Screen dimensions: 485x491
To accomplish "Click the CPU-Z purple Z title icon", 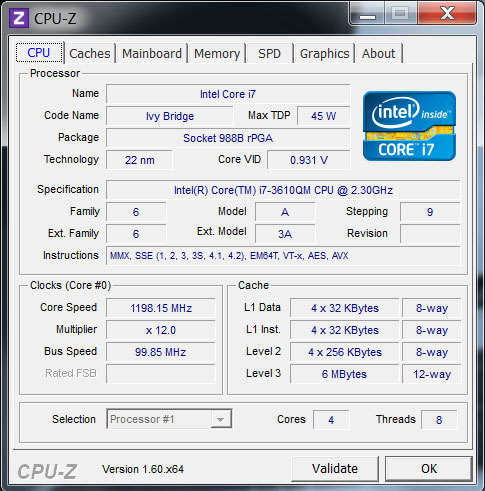I will (19, 18).
